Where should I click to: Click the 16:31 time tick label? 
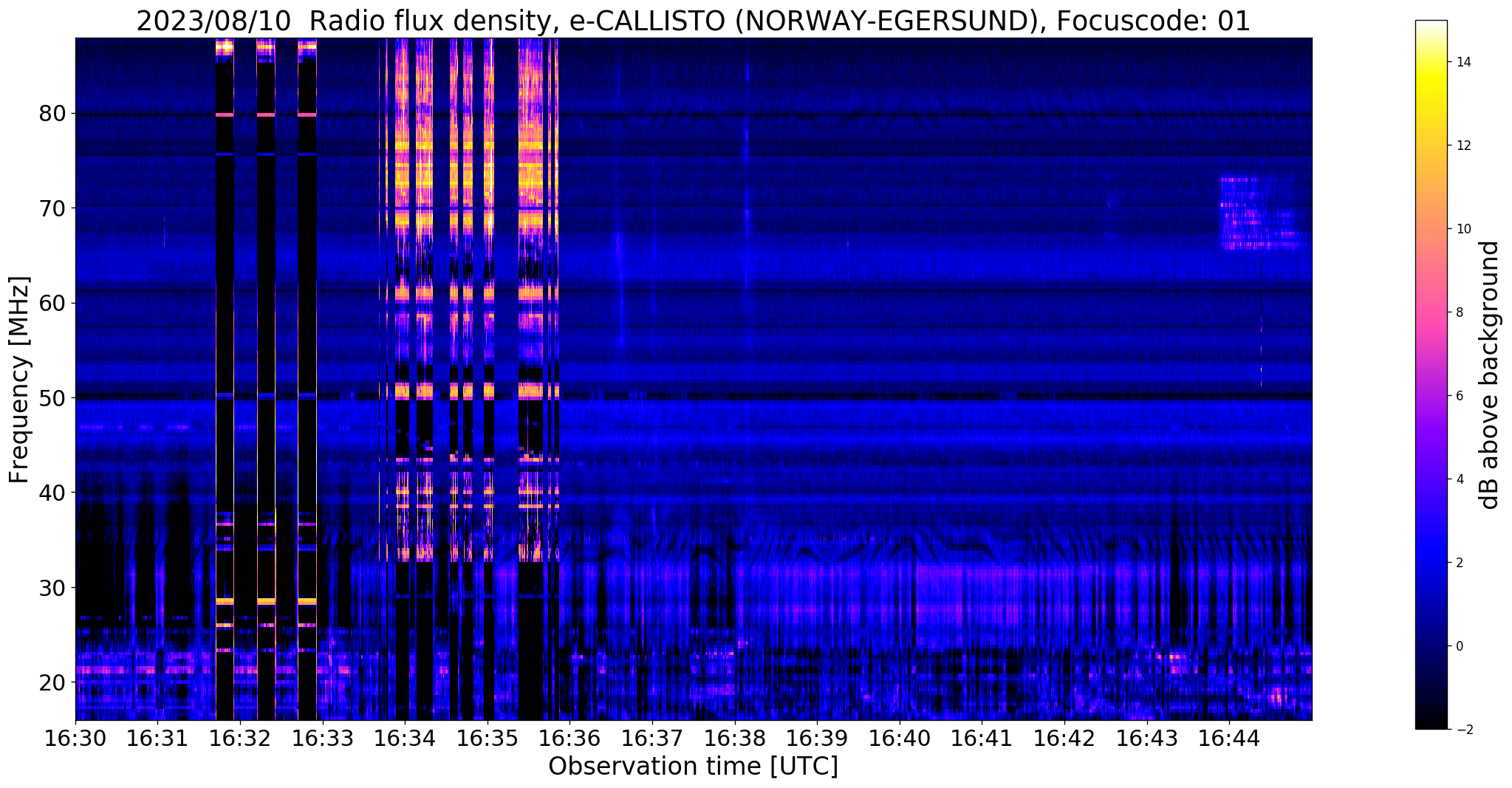[157, 739]
